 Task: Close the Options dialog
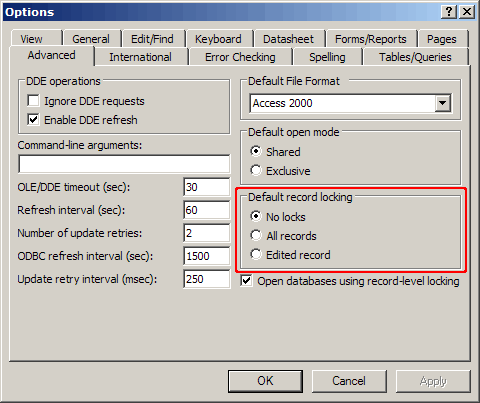(467, 12)
